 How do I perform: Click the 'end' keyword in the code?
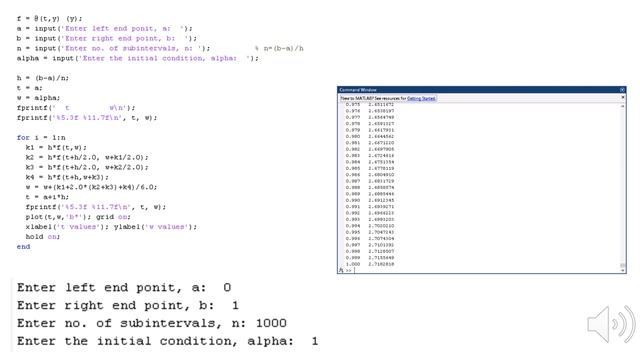tap(23, 247)
